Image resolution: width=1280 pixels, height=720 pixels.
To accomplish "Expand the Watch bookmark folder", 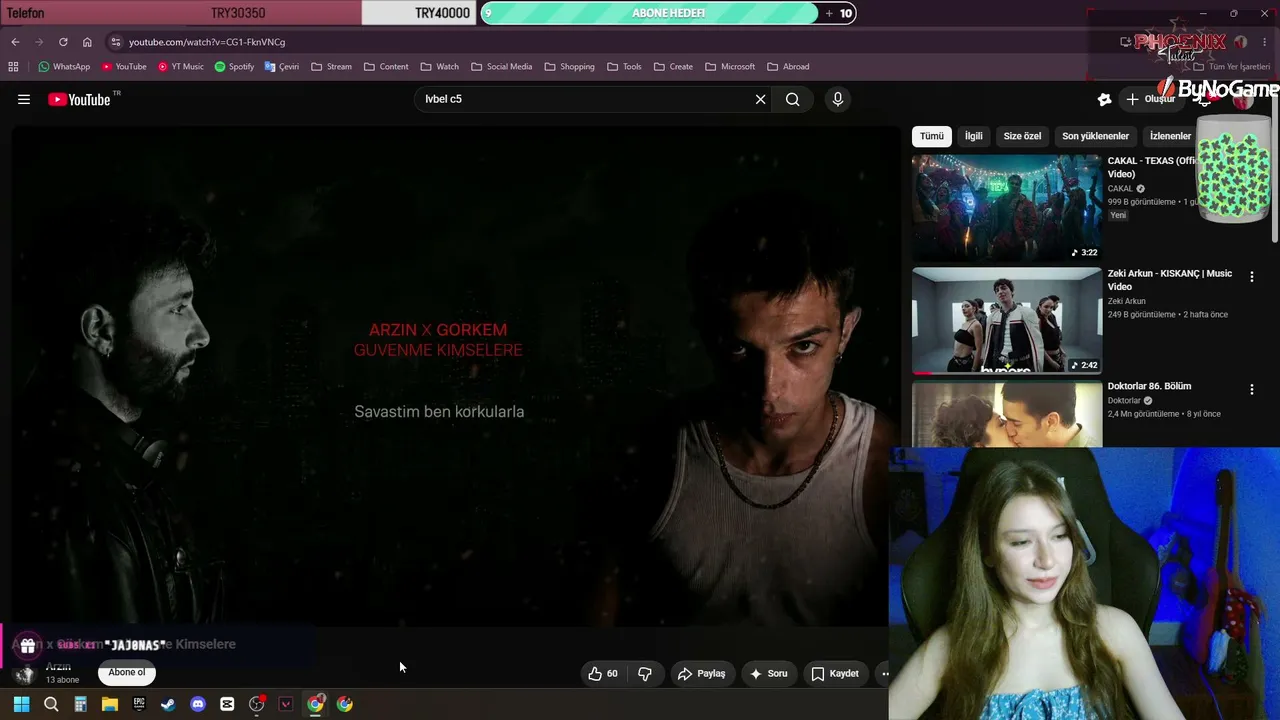I will (440, 67).
